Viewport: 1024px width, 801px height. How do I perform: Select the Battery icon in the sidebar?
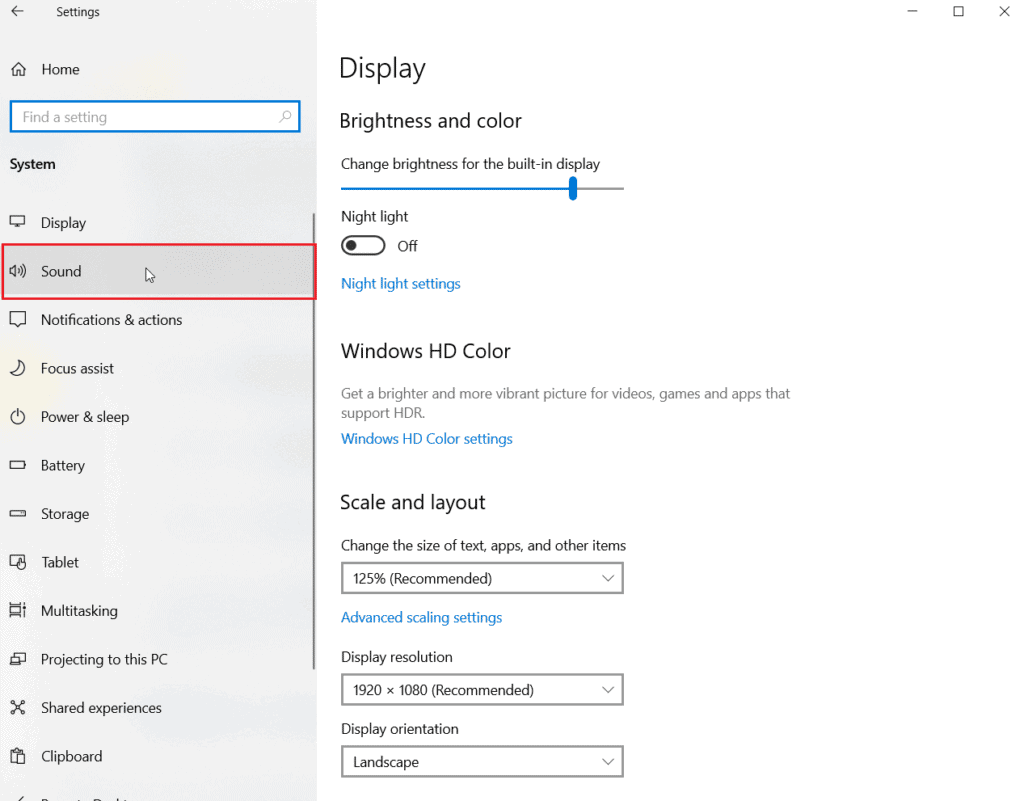[18, 465]
